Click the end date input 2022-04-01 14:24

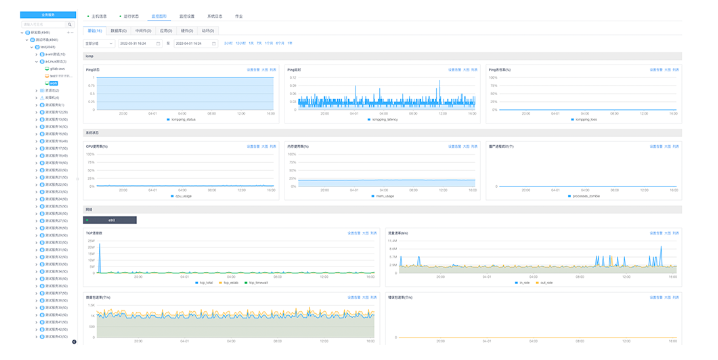pyautogui.click(x=196, y=44)
